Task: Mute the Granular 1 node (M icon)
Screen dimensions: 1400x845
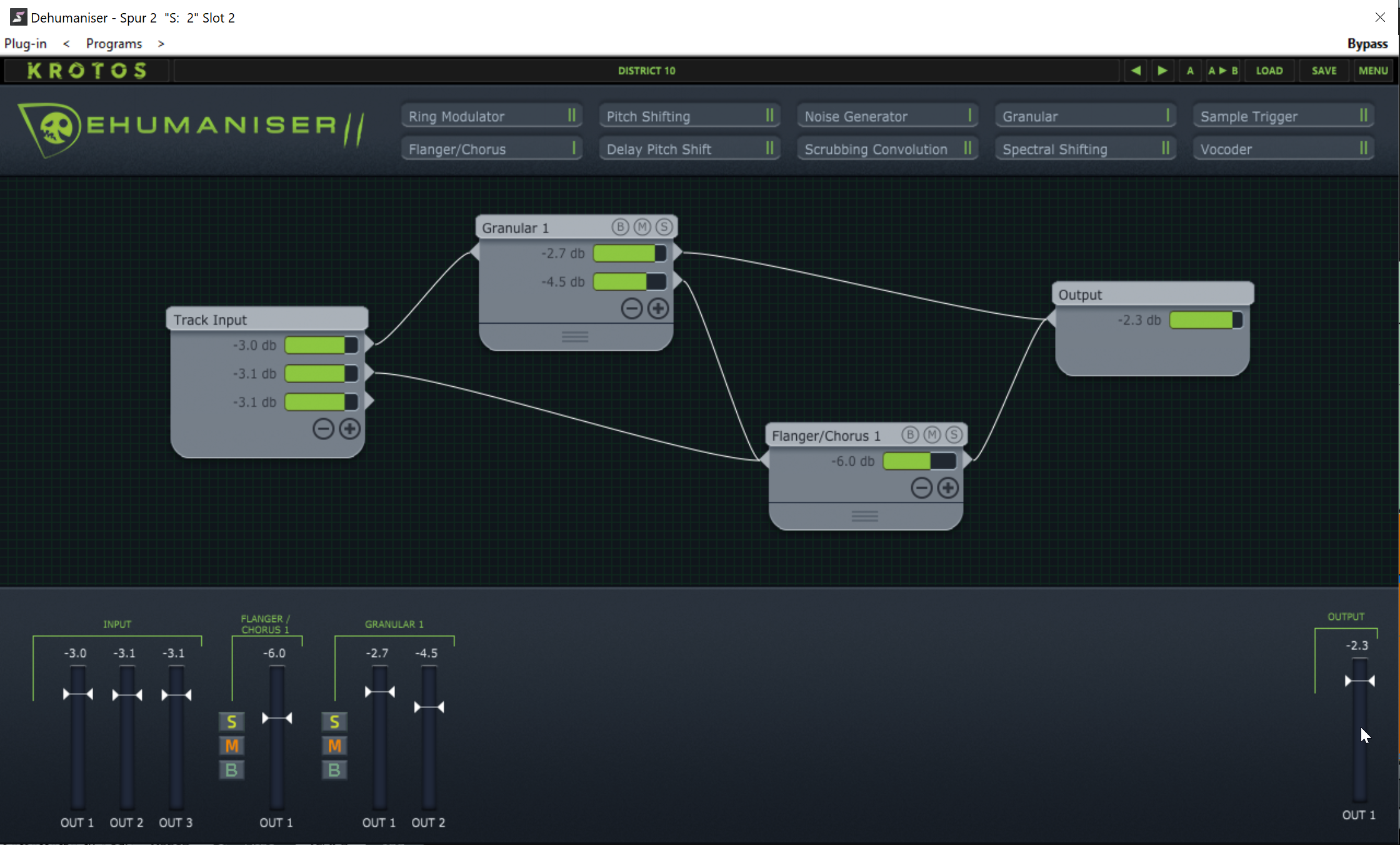Action: pos(642,227)
